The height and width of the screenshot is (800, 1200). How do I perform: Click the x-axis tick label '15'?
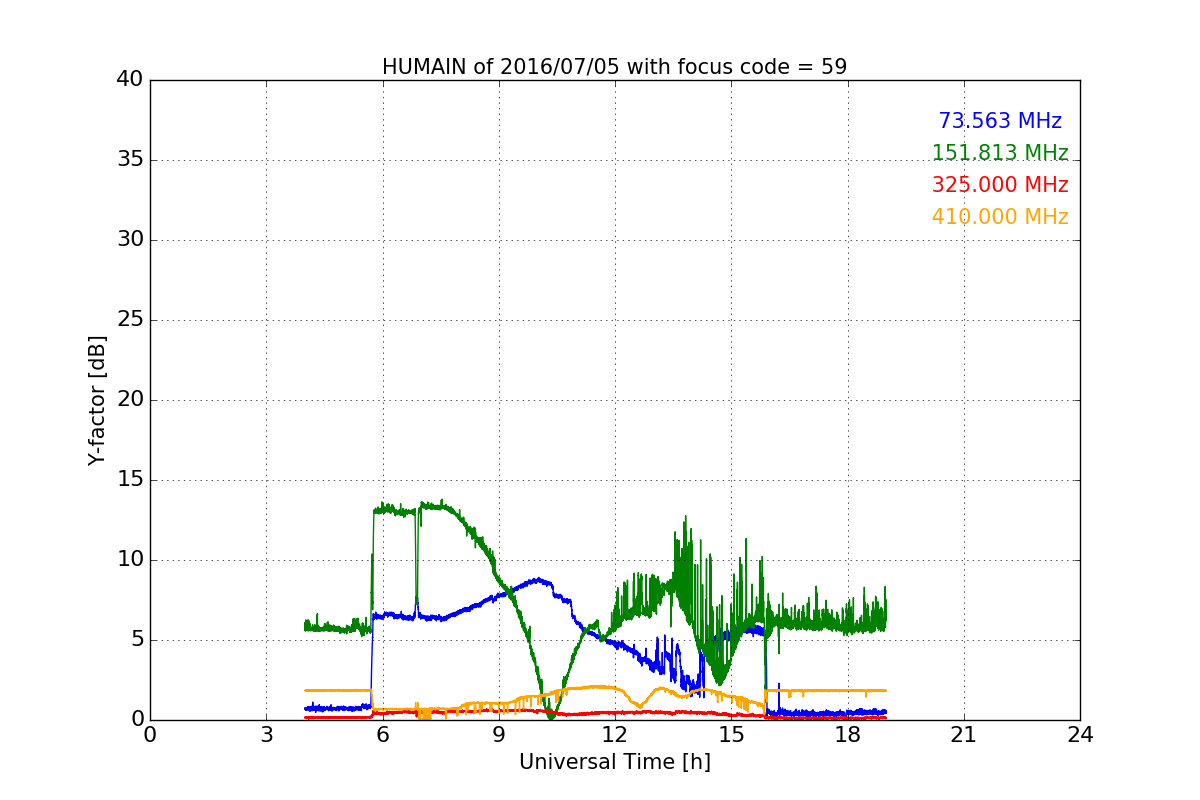(x=731, y=735)
